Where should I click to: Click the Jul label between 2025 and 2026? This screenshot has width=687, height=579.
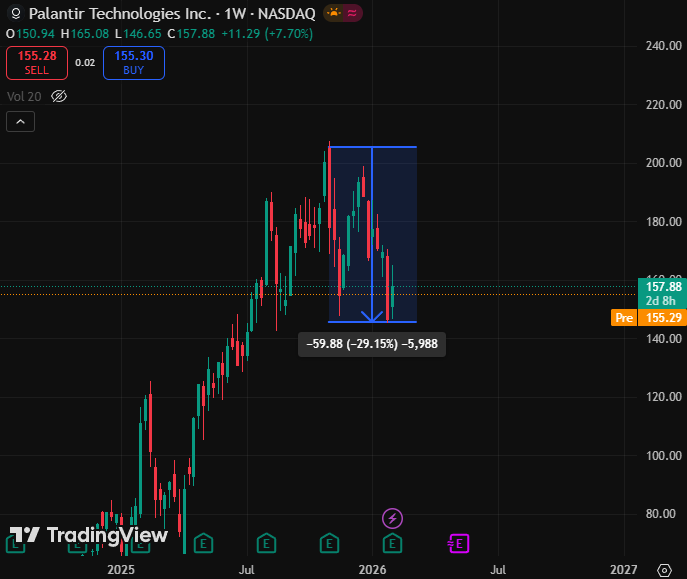click(247, 570)
